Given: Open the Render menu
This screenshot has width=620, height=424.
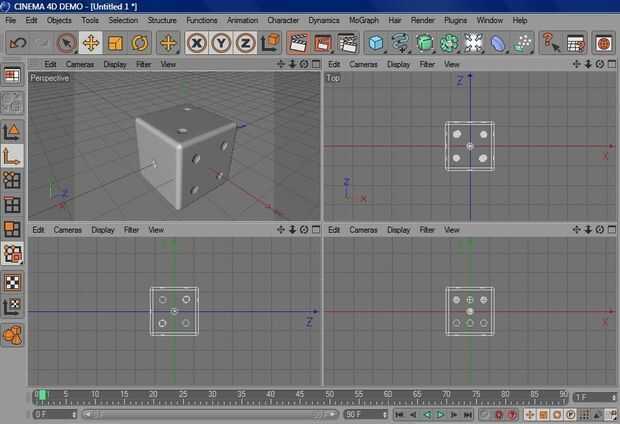Looking at the screenshot, I should click(423, 20).
